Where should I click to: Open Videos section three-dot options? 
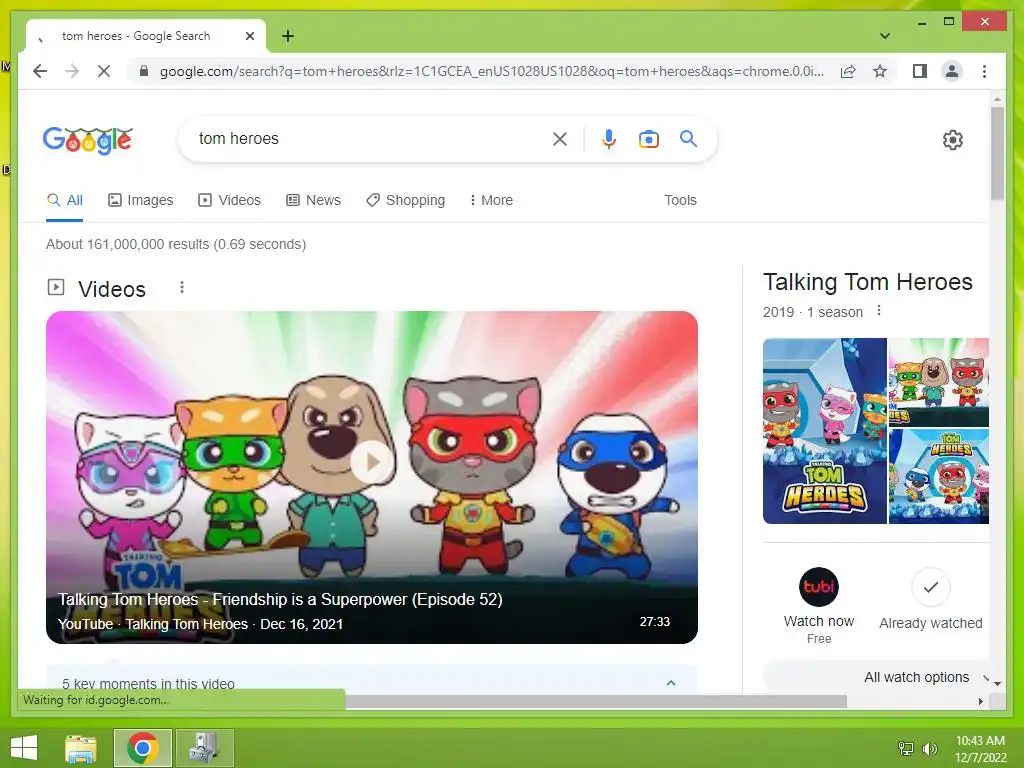coord(182,287)
